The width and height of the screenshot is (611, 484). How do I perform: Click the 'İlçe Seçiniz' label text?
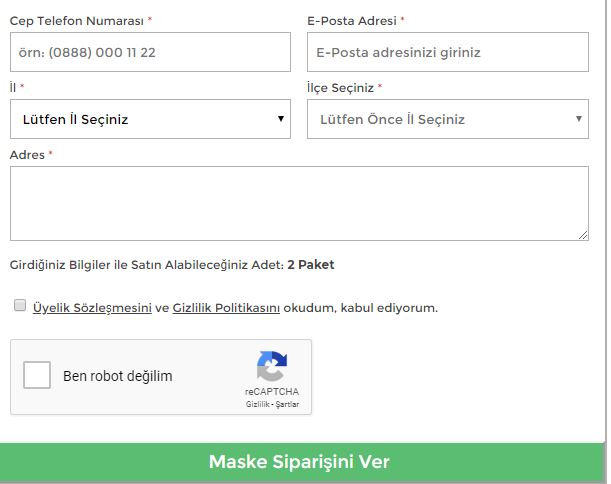[x=340, y=88]
